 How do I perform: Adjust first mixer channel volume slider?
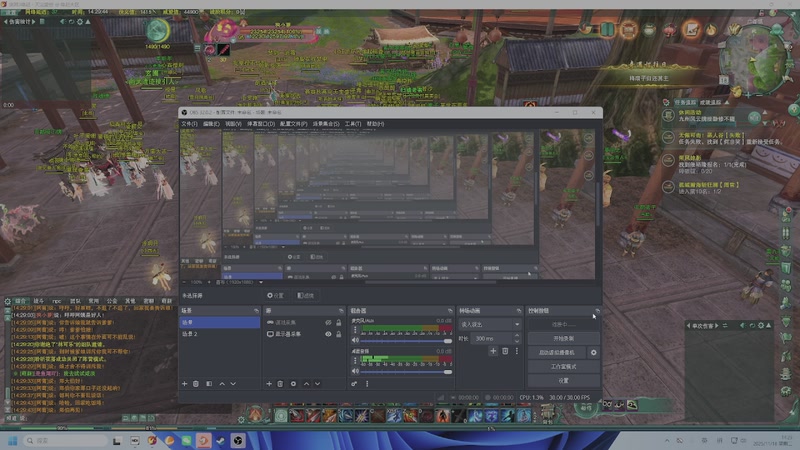pos(406,341)
